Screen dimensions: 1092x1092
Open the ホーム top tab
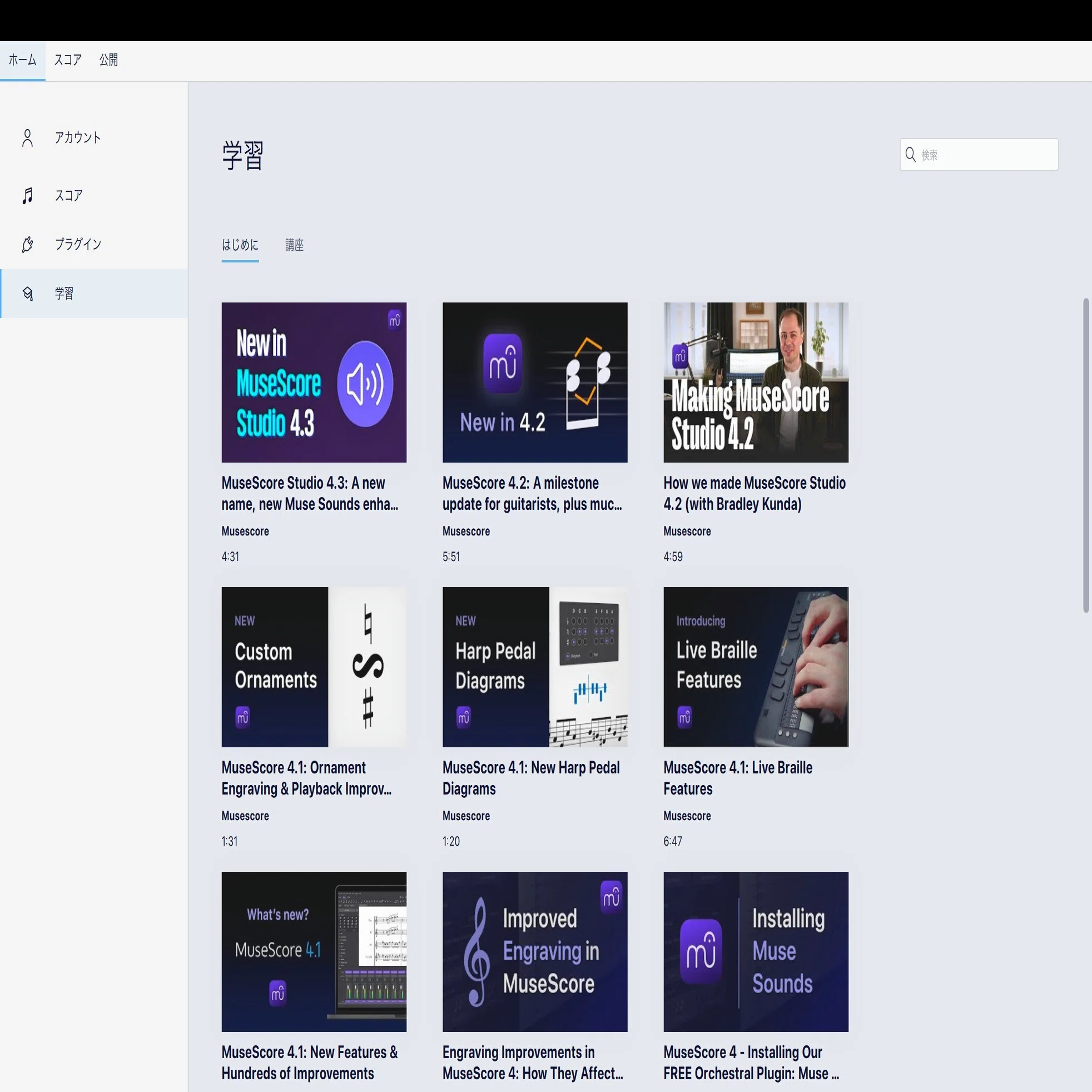tap(23, 60)
